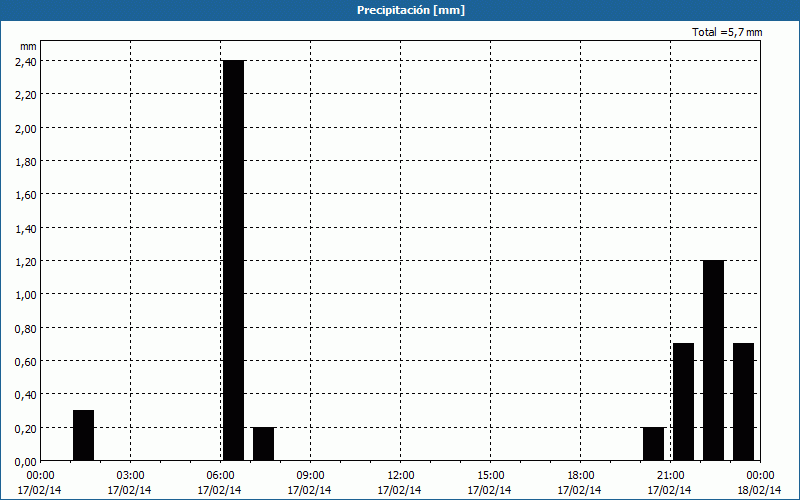Click the 0,20 bar just before 21:00
The width and height of the screenshot is (800, 500).
pos(654,444)
